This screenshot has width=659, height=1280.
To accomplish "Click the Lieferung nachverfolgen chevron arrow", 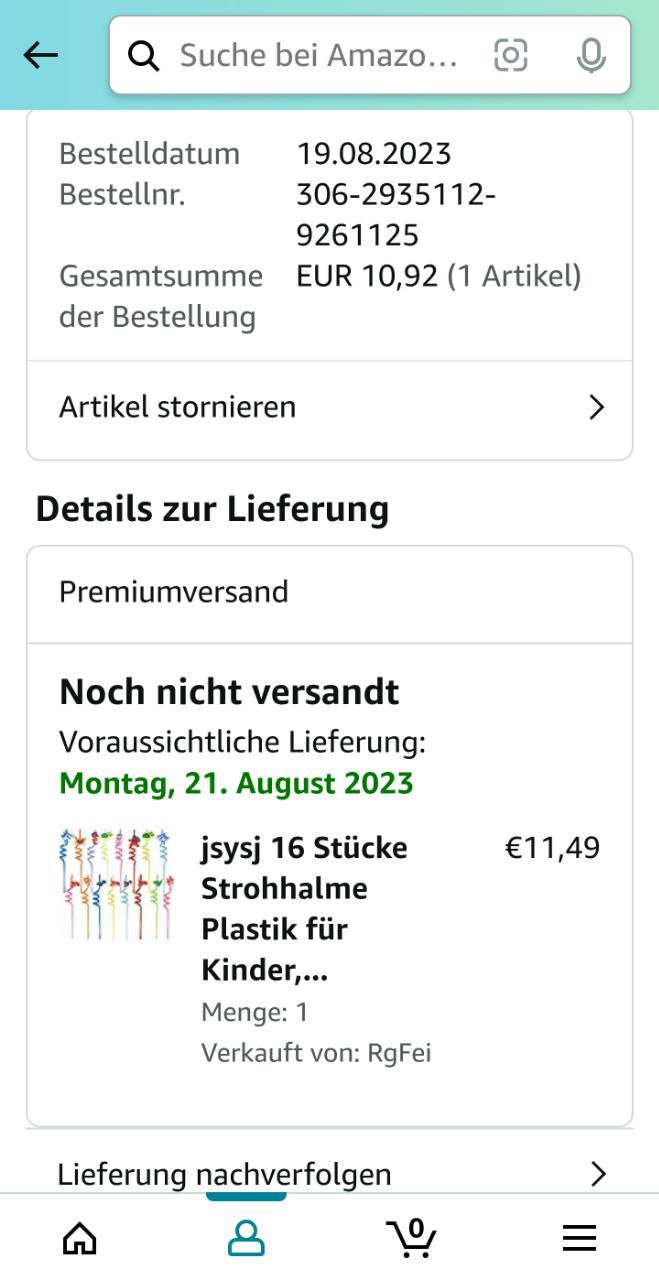I will pyautogui.click(x=598, y=1173).
